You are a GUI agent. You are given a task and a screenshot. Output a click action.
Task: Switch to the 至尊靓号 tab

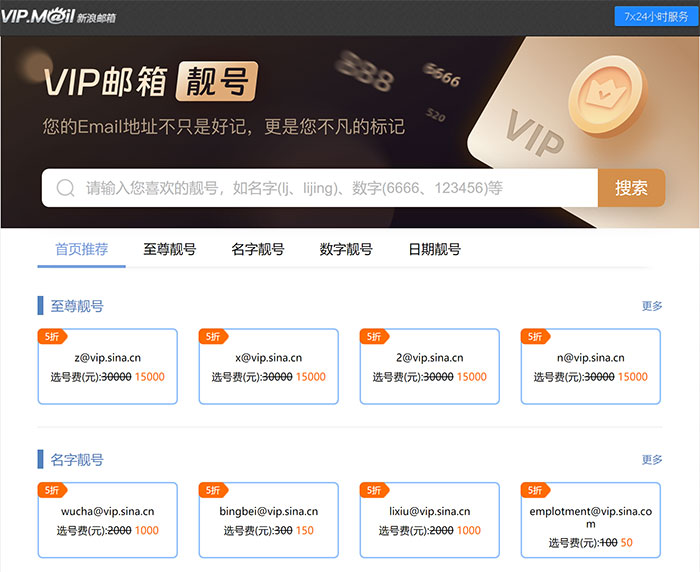coord(170,249)
